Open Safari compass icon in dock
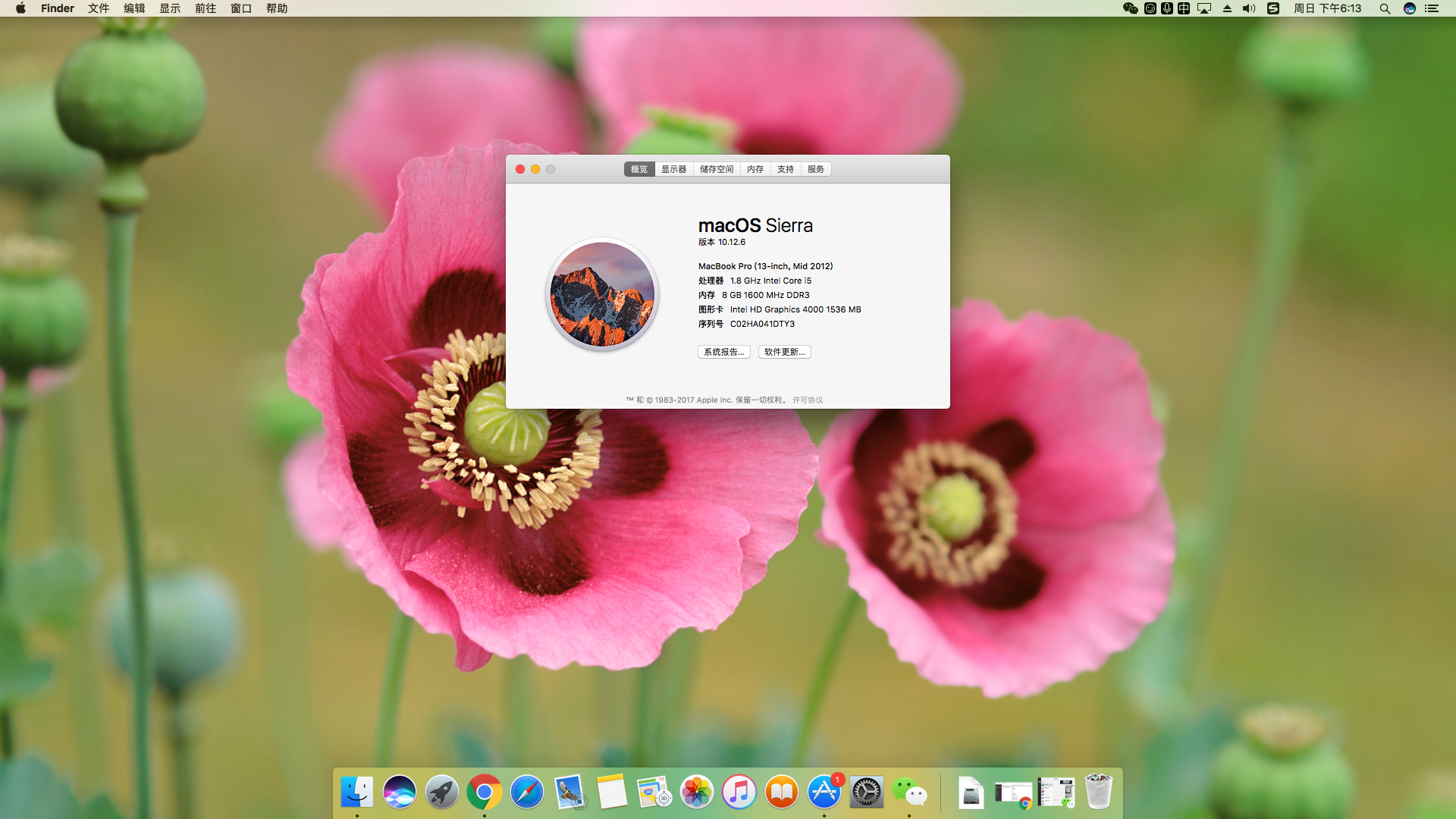Image resolution: width=1456 pixels, height=819 pixels. point(527,793)
